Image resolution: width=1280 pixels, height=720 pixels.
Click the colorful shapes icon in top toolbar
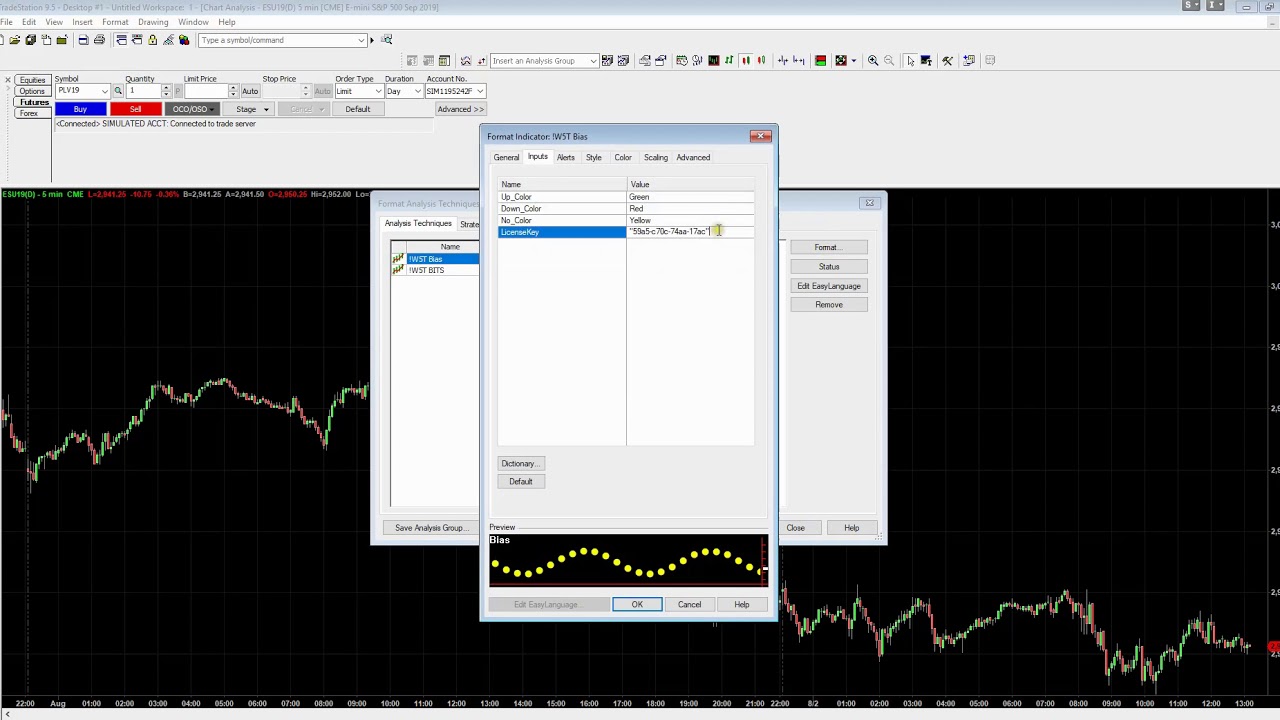coord(184,40)
